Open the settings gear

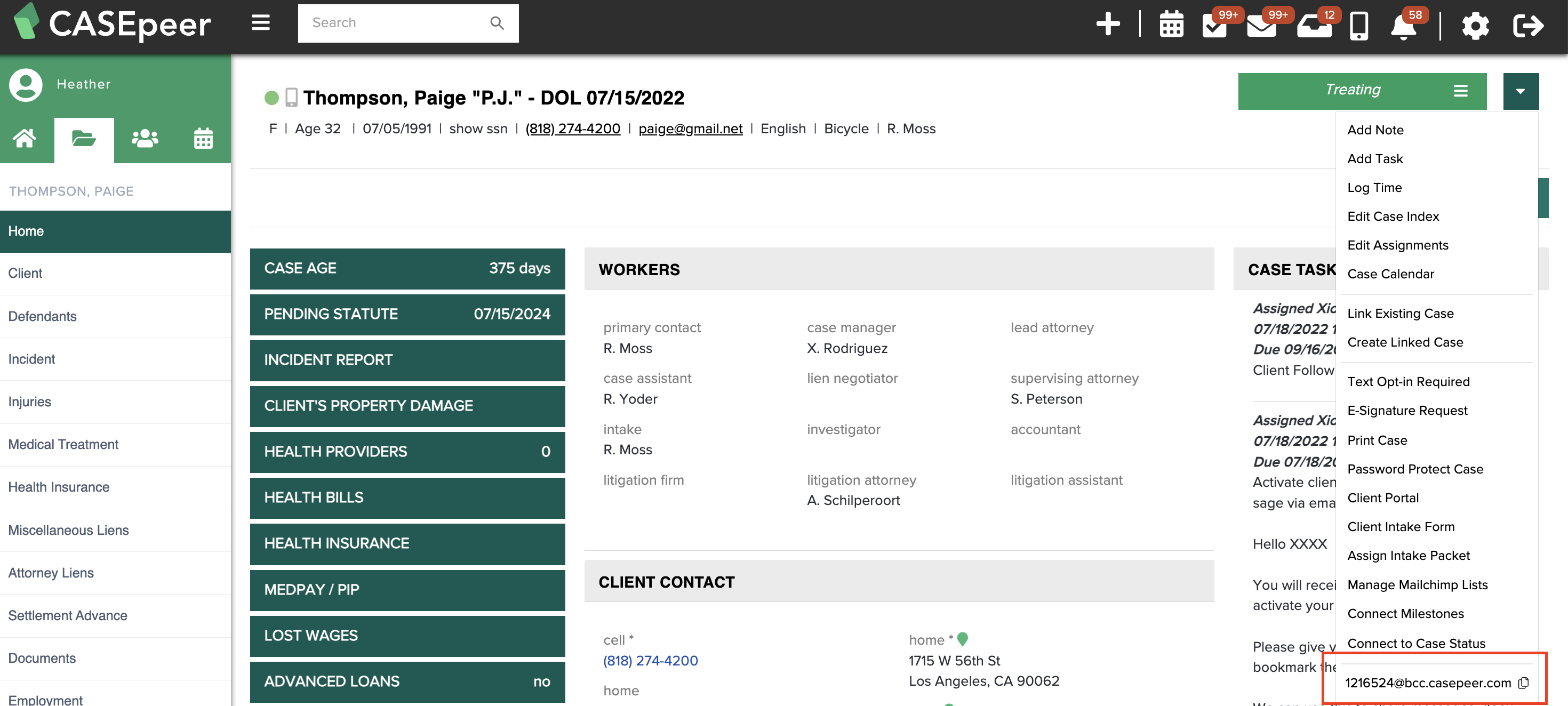[1476, 26]
